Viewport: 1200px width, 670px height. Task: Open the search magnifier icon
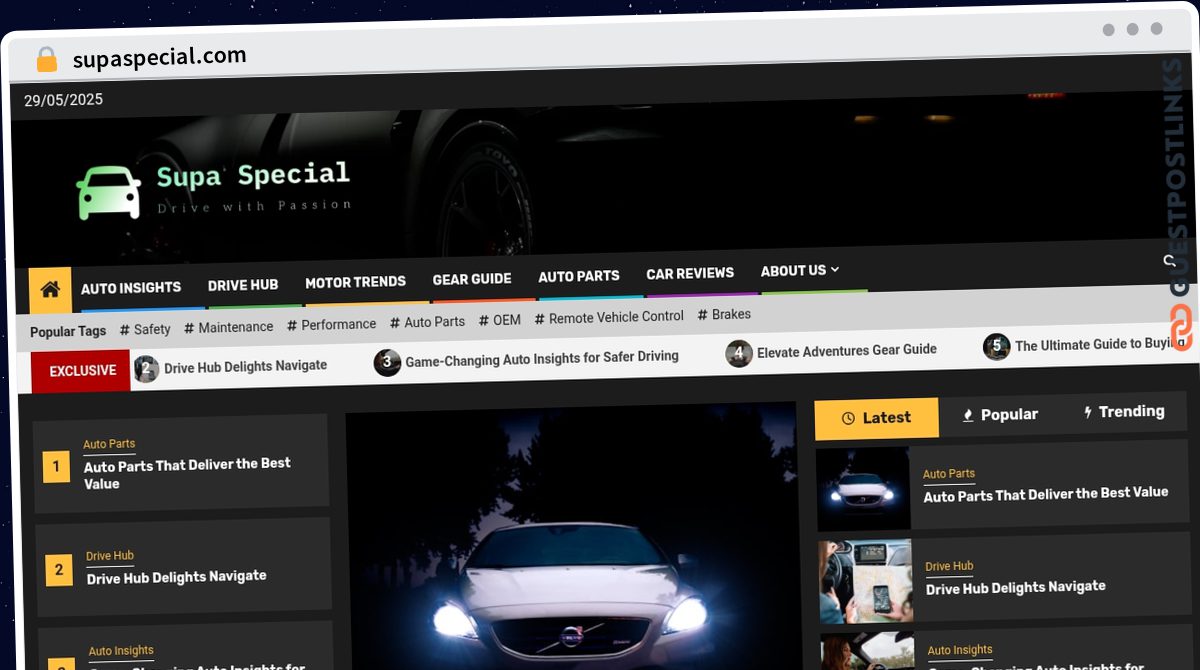click(x=1169, y=261)
